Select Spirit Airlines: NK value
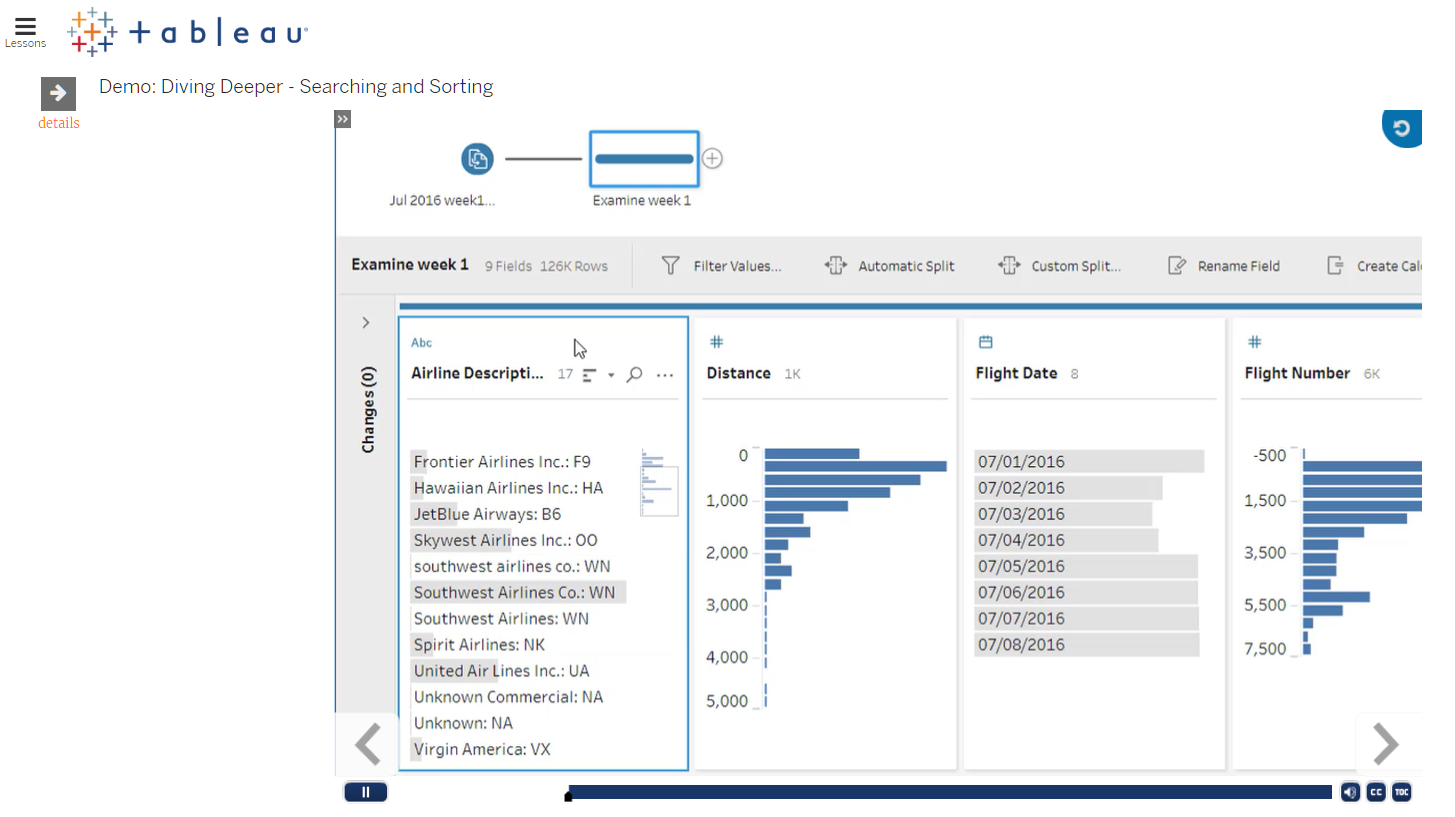 pyautogui.click(x=479, y=644)
